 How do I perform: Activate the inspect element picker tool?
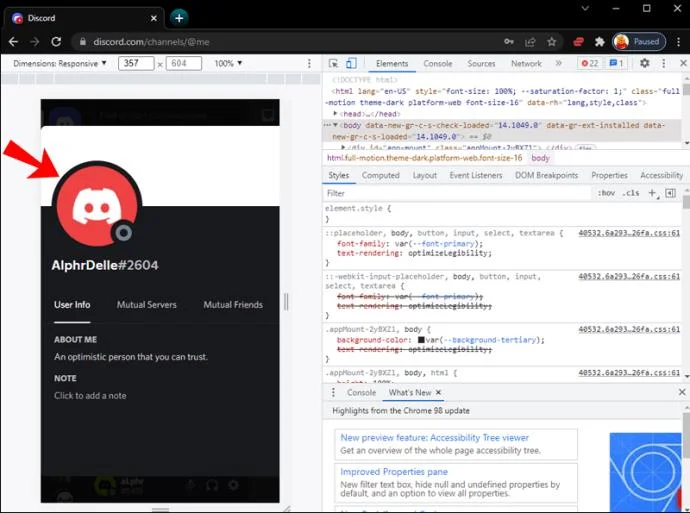point(334,63)
